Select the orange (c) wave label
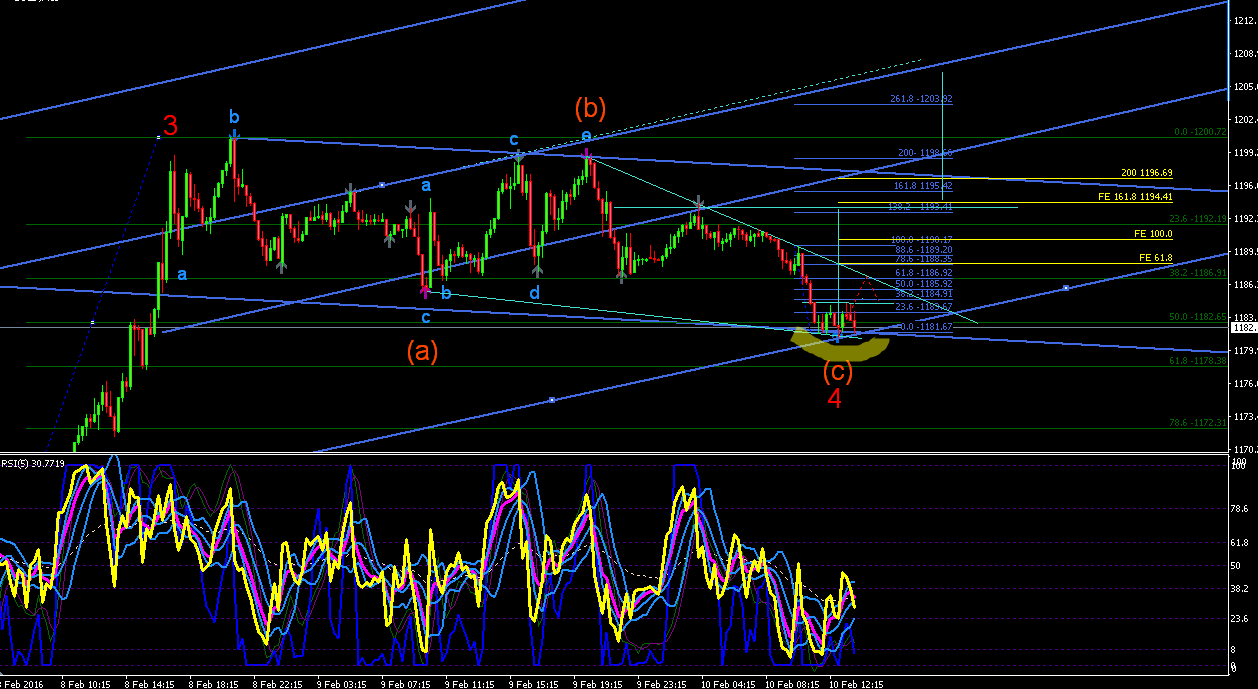 837,372
